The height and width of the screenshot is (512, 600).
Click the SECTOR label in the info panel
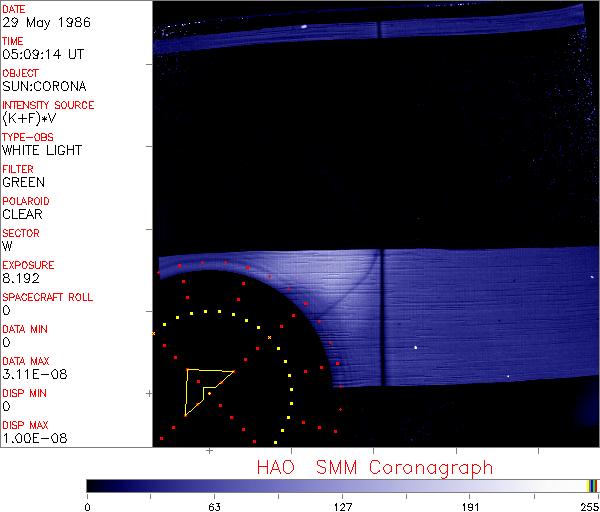pos(21,233)
